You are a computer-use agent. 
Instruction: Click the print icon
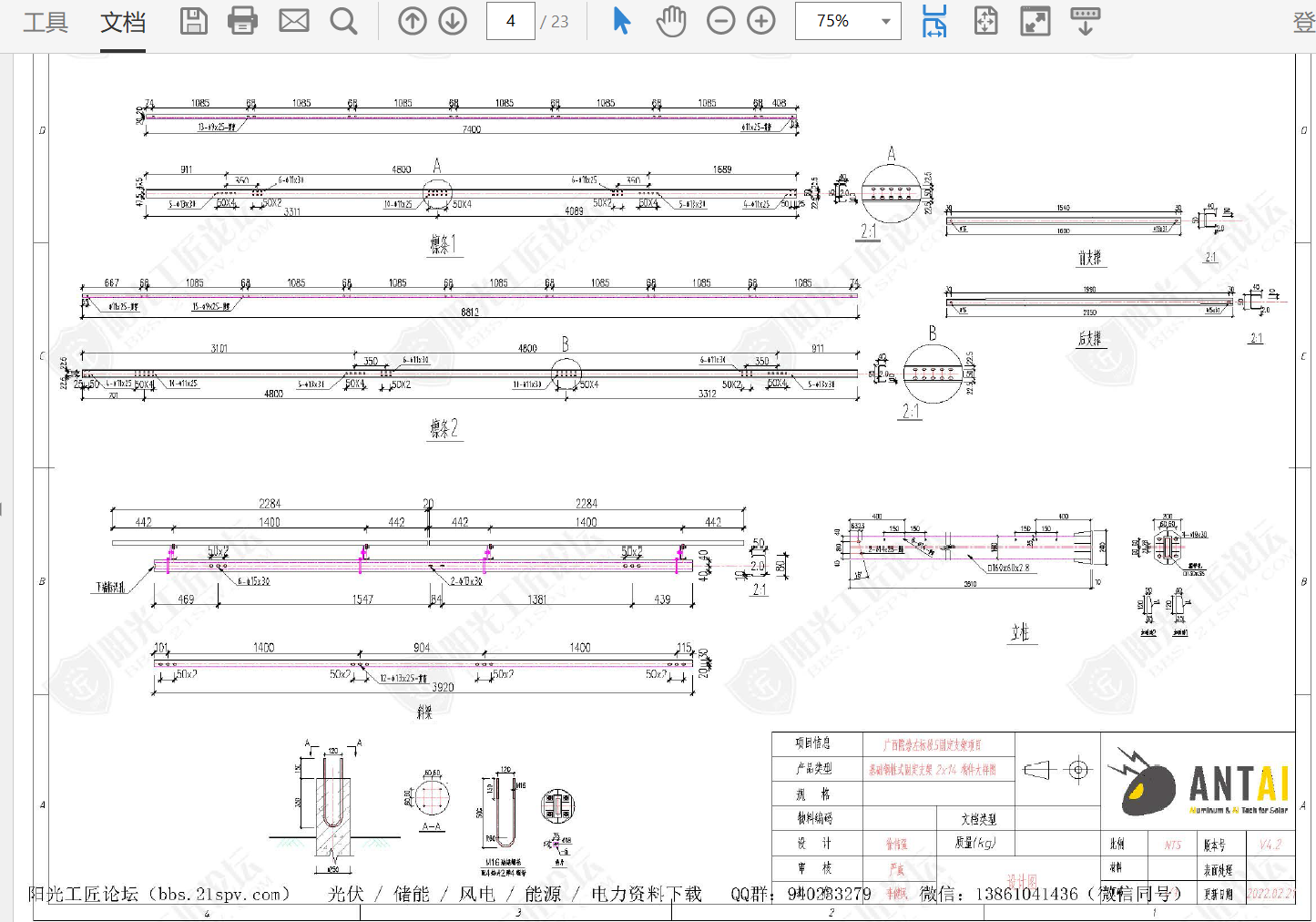click(x=242, y=21)
